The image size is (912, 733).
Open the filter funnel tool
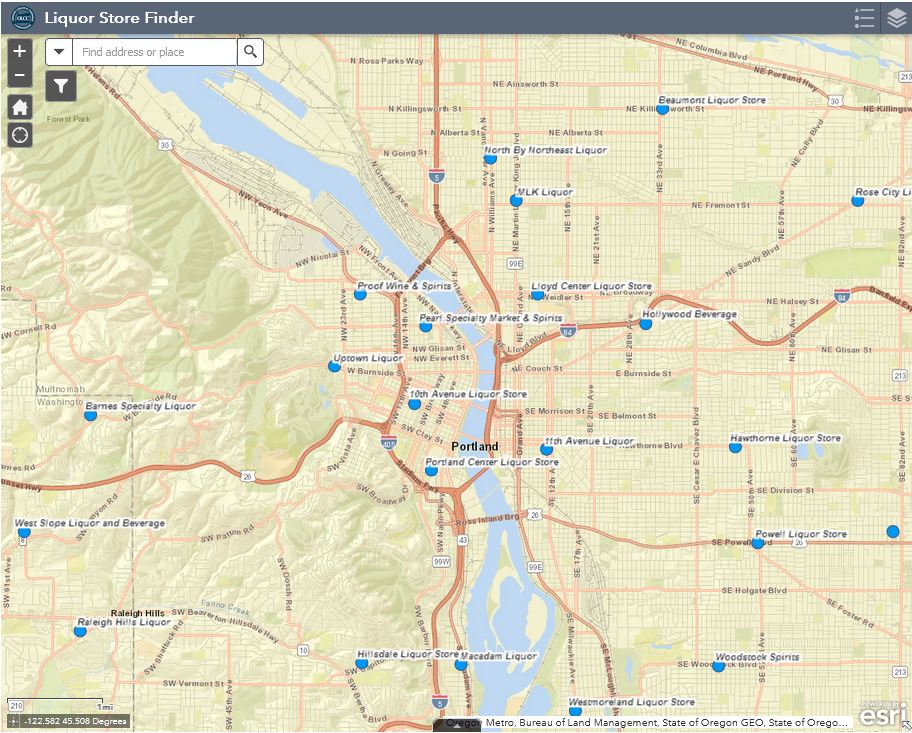(61, 86)
